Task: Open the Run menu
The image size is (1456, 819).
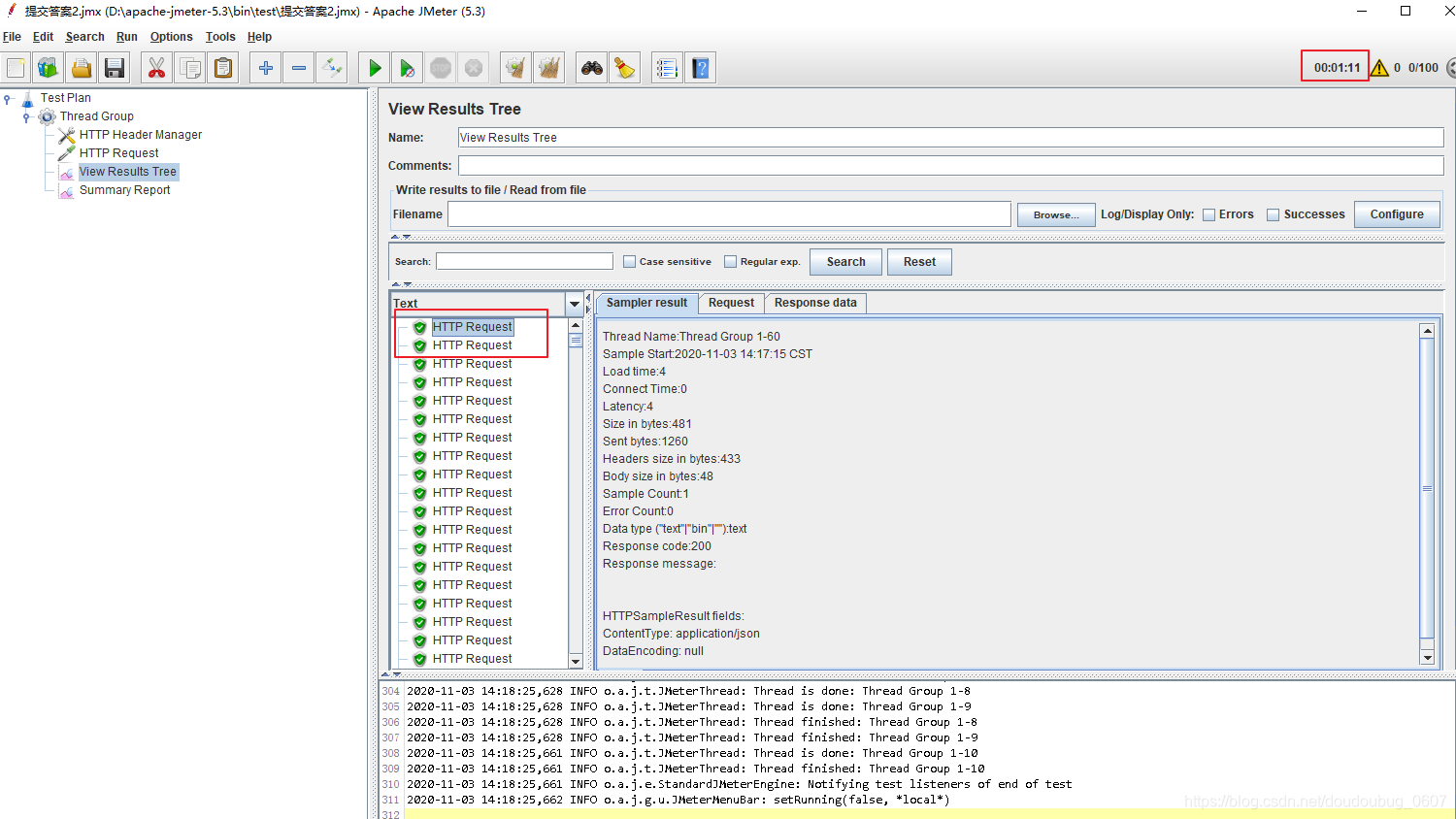Action: pyautogui.click(x=127, y=37)
